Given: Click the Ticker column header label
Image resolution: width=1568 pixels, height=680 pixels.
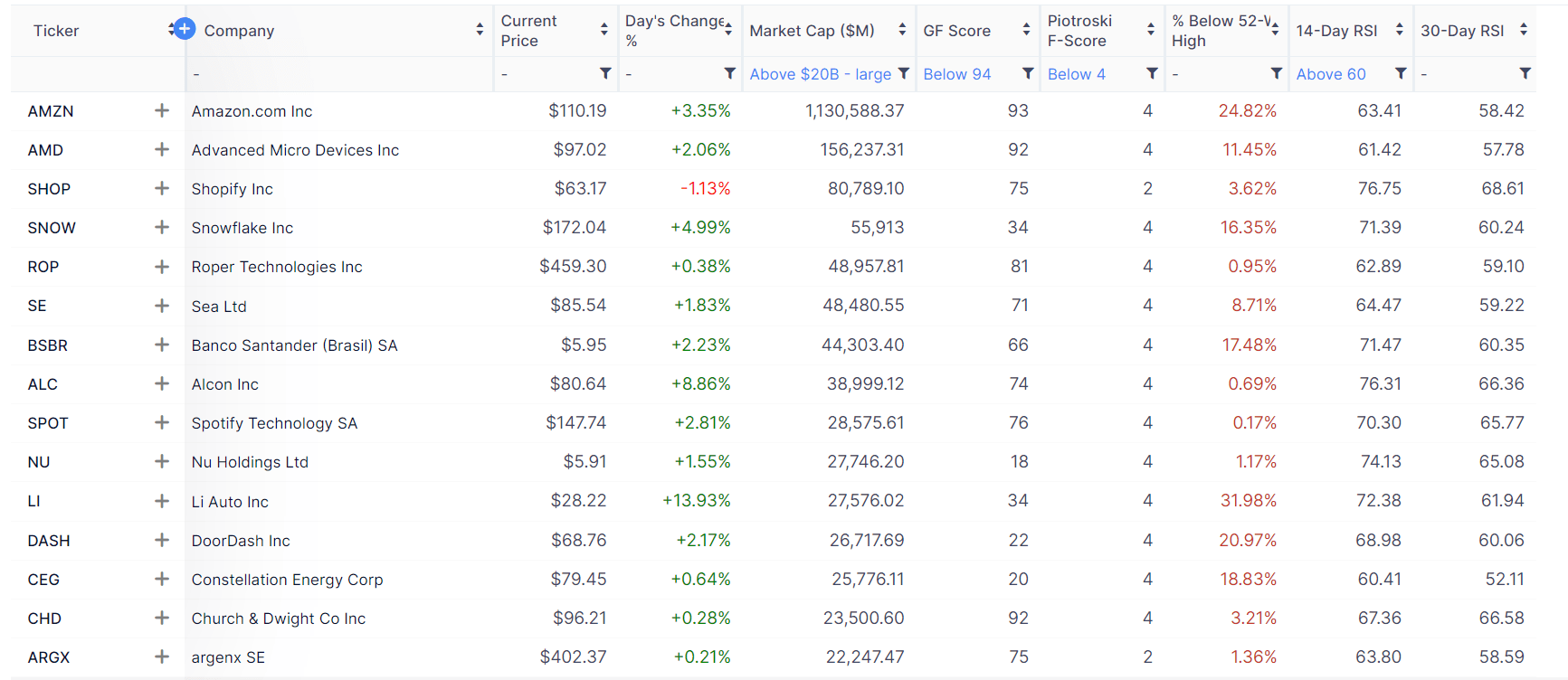Looking at the screenshot, I should coord(56,31).
